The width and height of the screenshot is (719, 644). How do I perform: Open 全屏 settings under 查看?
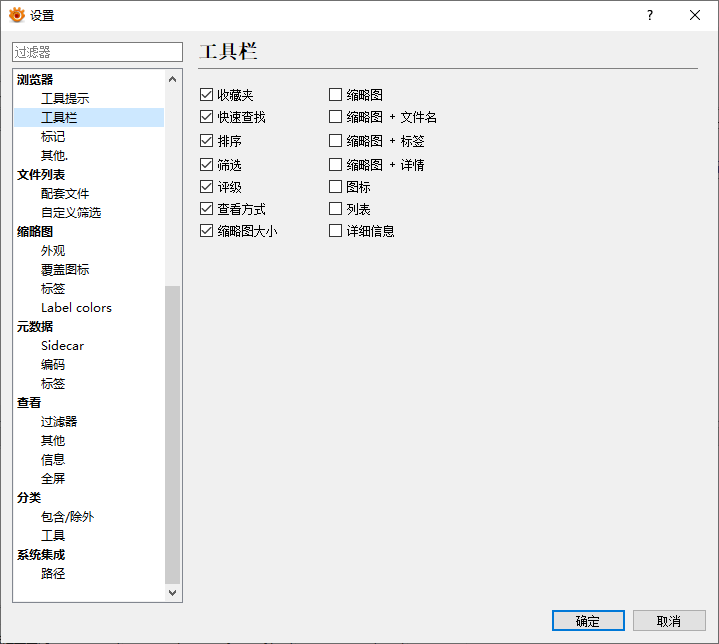[53, 478]
